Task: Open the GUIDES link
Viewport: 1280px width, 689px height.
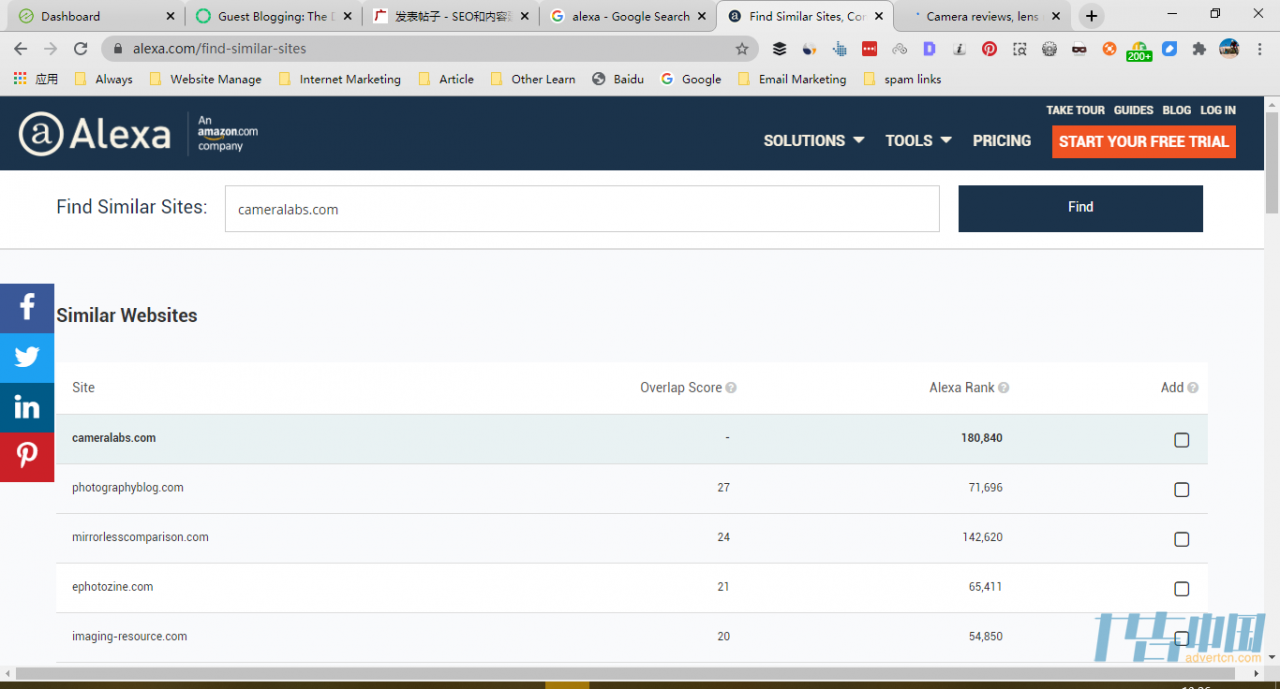Action: pos(1133,110)
